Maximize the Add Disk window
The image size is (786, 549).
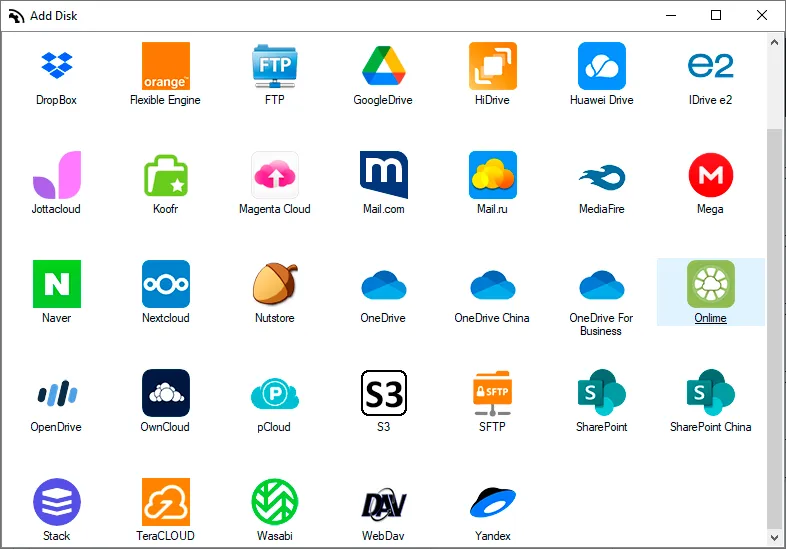coord(716,16)
